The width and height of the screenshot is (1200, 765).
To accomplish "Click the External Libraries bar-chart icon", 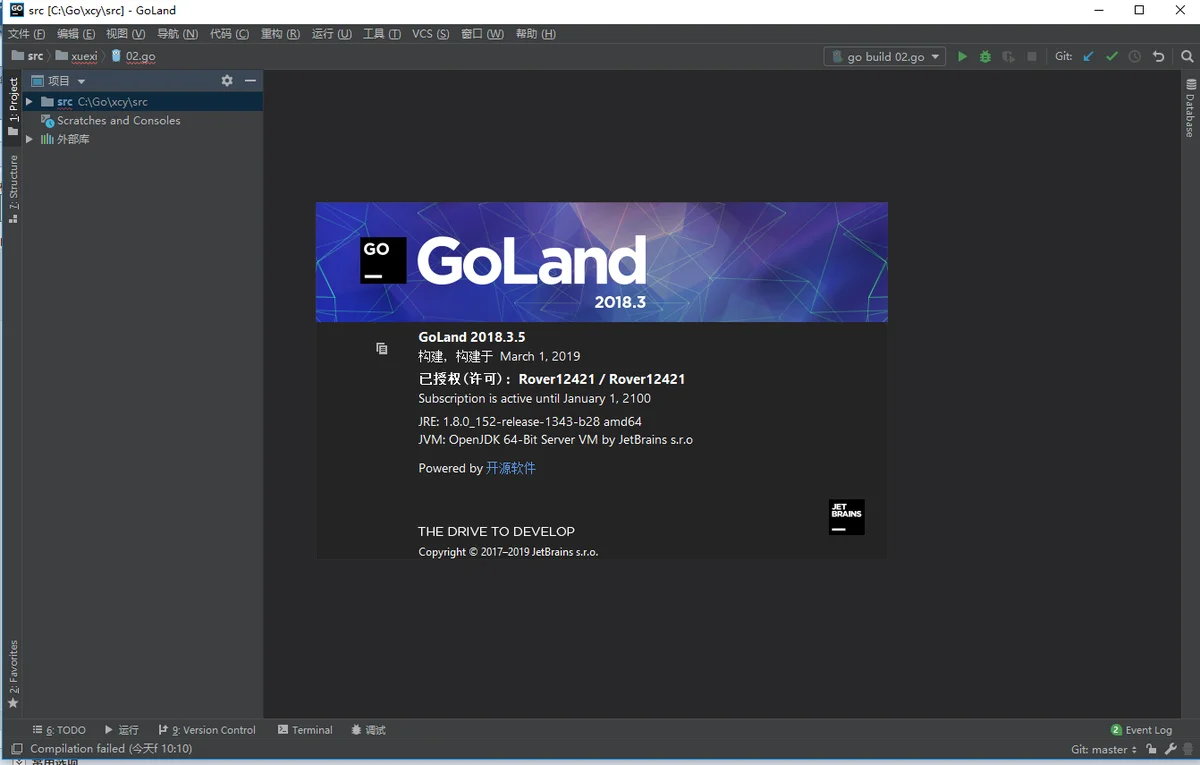I will 47,139.
